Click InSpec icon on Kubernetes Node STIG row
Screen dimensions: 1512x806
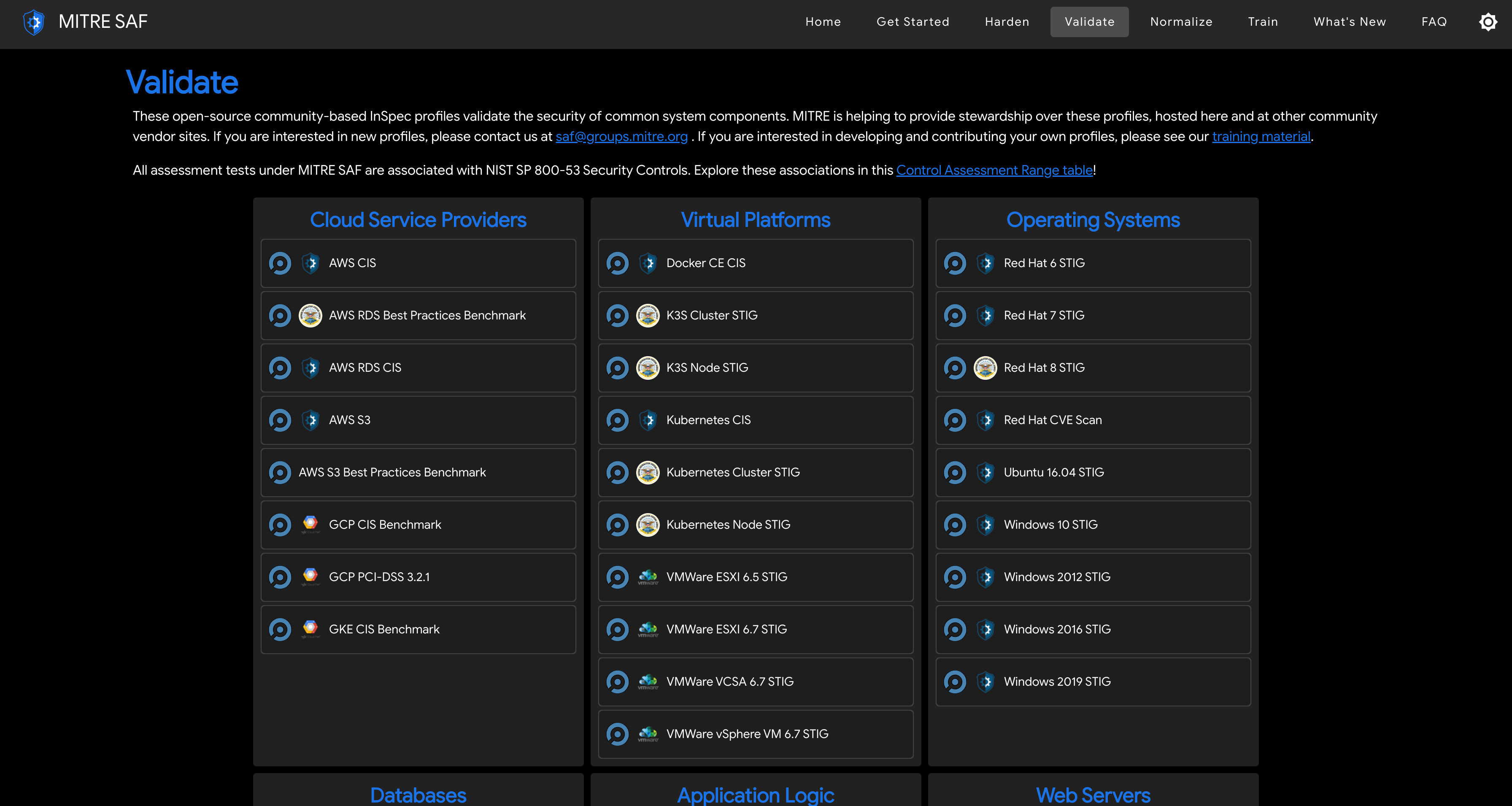pyautogui.click(x=618, y=525)
